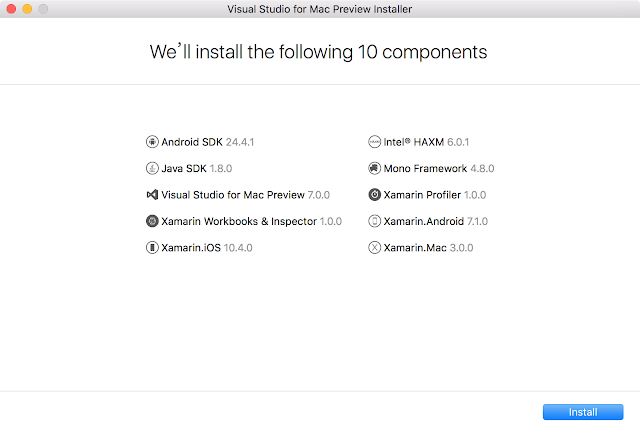The image size is (640, 434).
Task: Click the Mono Framework component icon
Action: [375, 168]
